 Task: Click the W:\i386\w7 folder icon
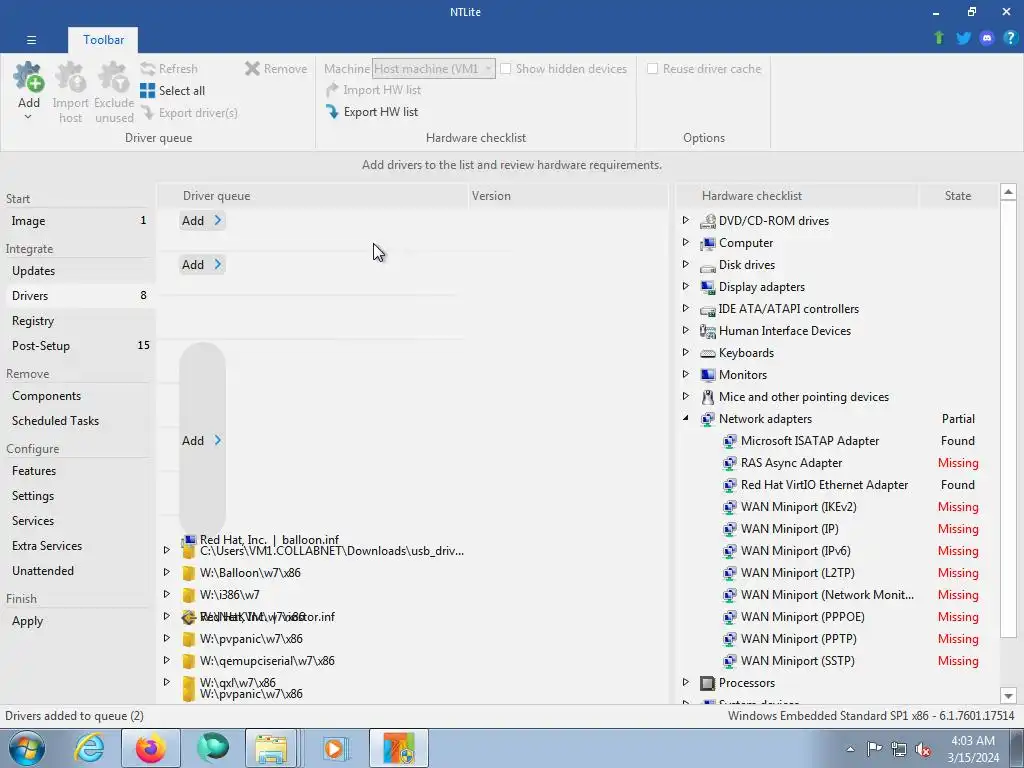(x=188, y=595)
